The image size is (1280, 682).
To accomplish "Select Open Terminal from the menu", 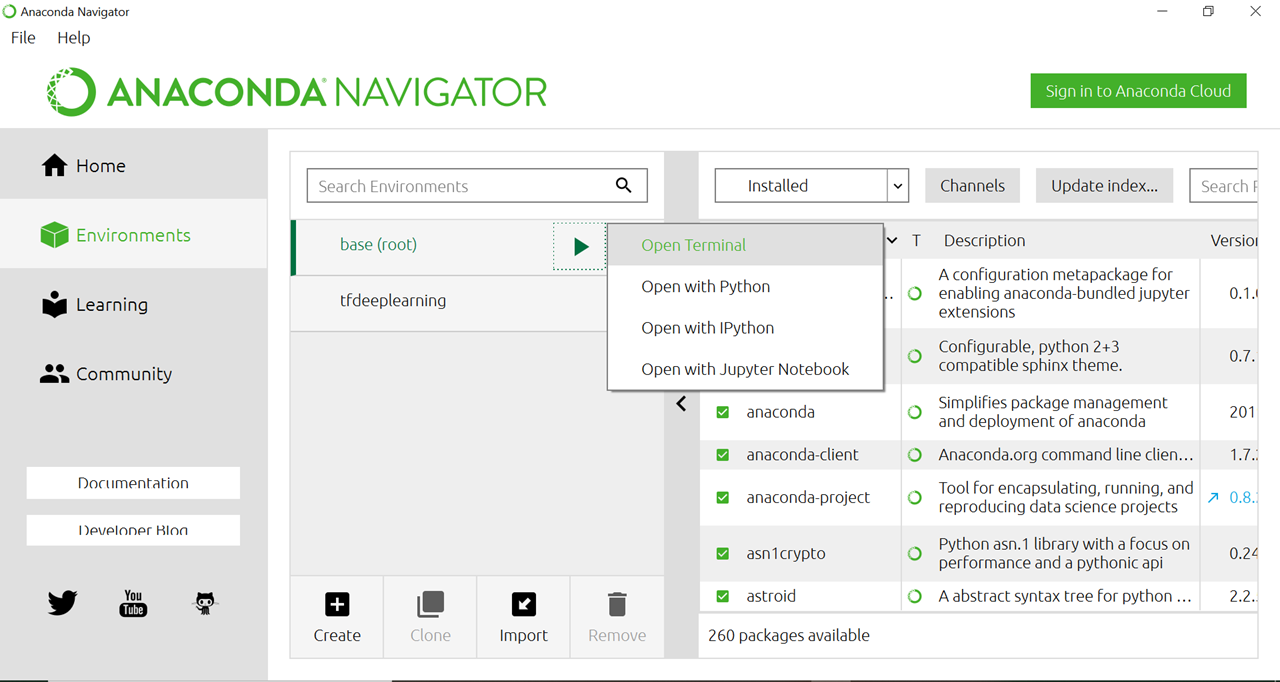I will (x=746, y=245).
